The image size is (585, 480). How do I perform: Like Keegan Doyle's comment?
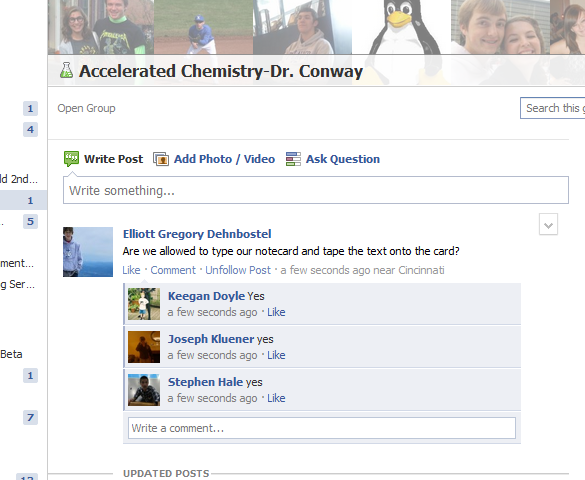pyautogui.click(x=276, y=312)
